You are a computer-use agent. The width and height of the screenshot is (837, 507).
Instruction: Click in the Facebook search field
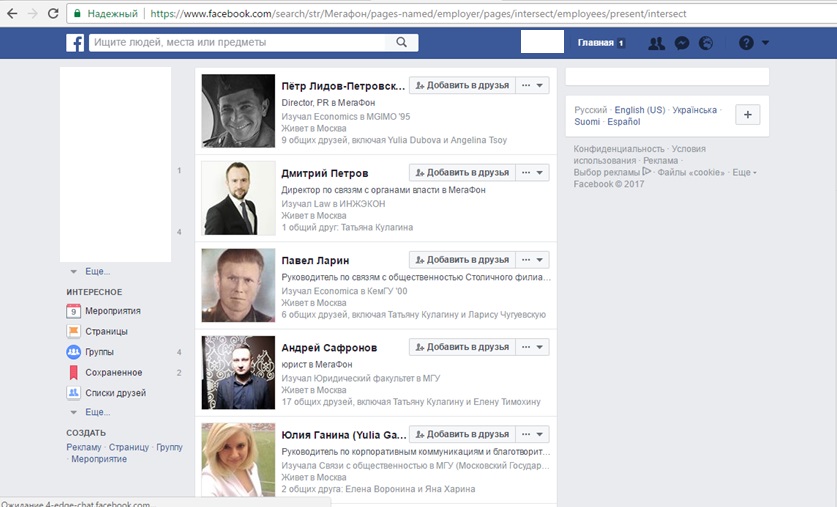(238, 42)
